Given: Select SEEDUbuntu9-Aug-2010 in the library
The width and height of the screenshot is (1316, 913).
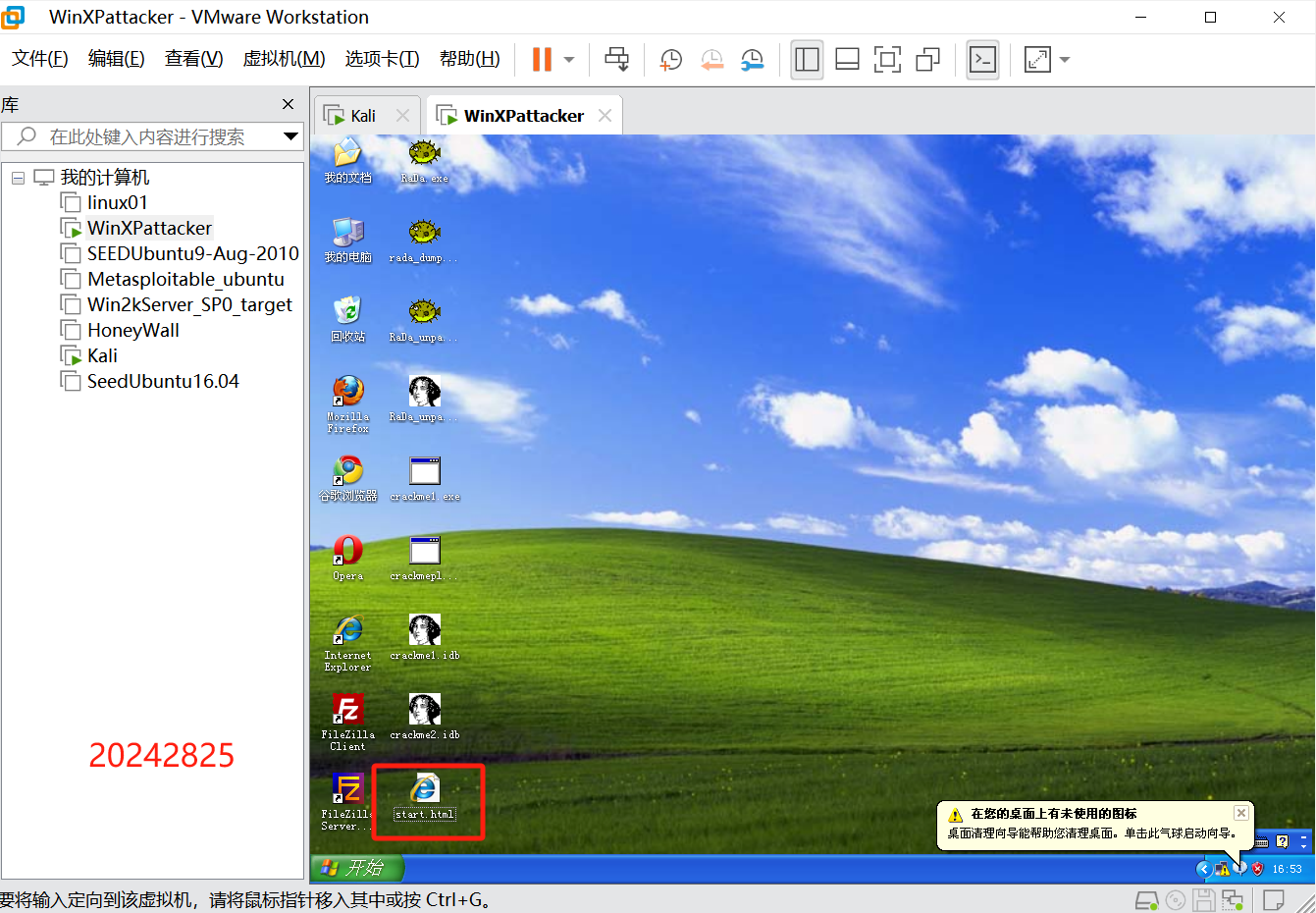Looking at the screenshot, I should (x=192, y=254).
